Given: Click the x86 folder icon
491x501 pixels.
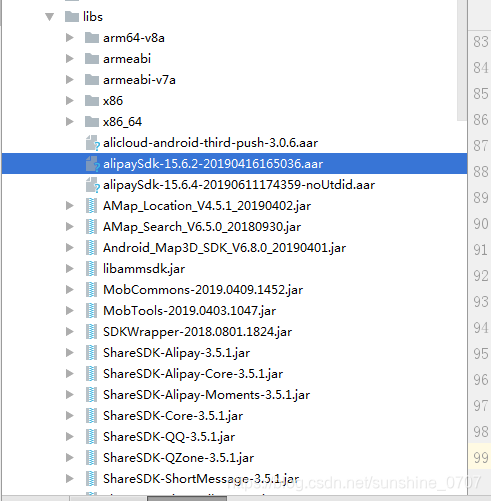Looking at the screenshot, I should tap(92, 101).
